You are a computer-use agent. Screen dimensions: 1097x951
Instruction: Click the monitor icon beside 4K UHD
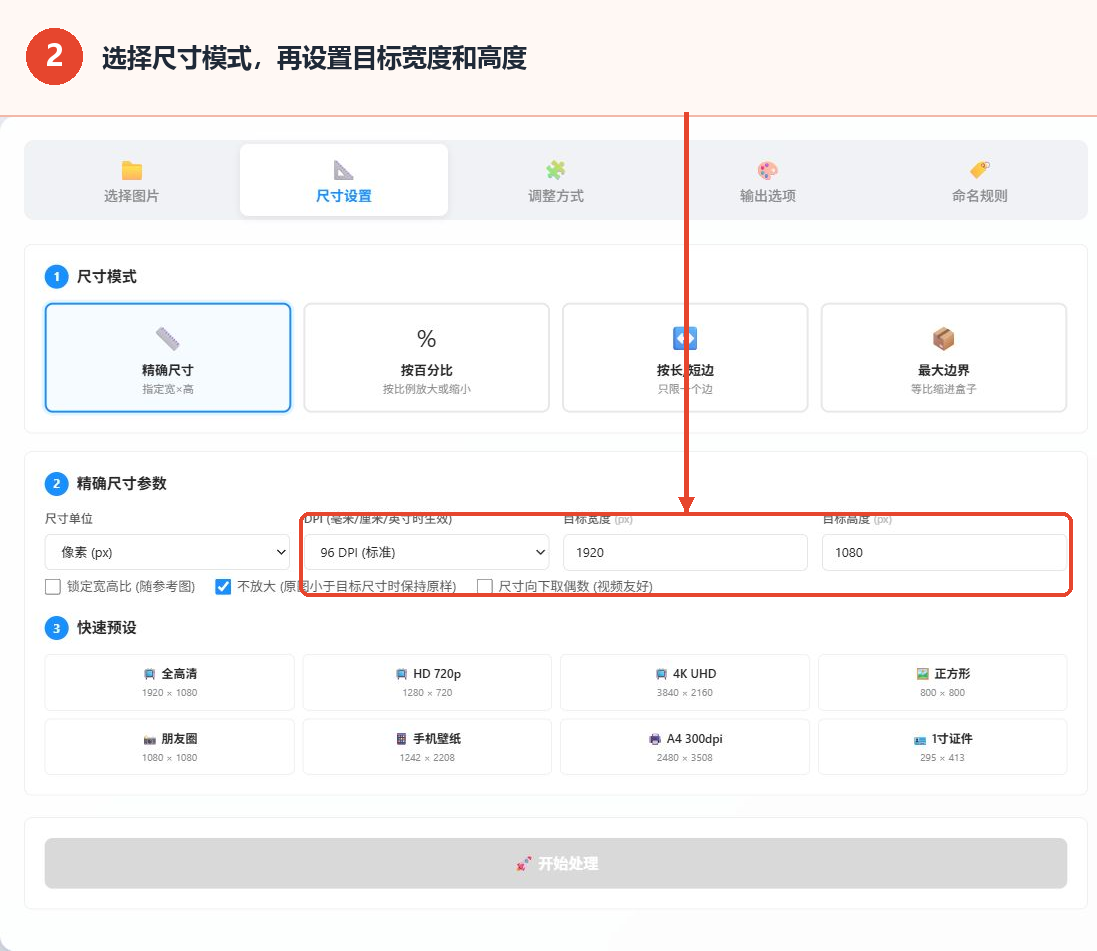tap(661, 674)
